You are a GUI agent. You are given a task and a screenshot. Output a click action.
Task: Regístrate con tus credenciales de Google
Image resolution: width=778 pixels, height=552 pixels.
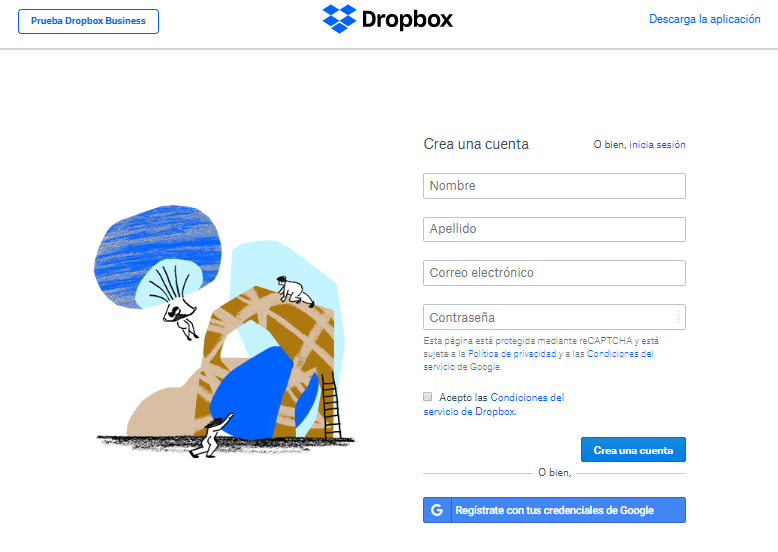coord(554,510)
